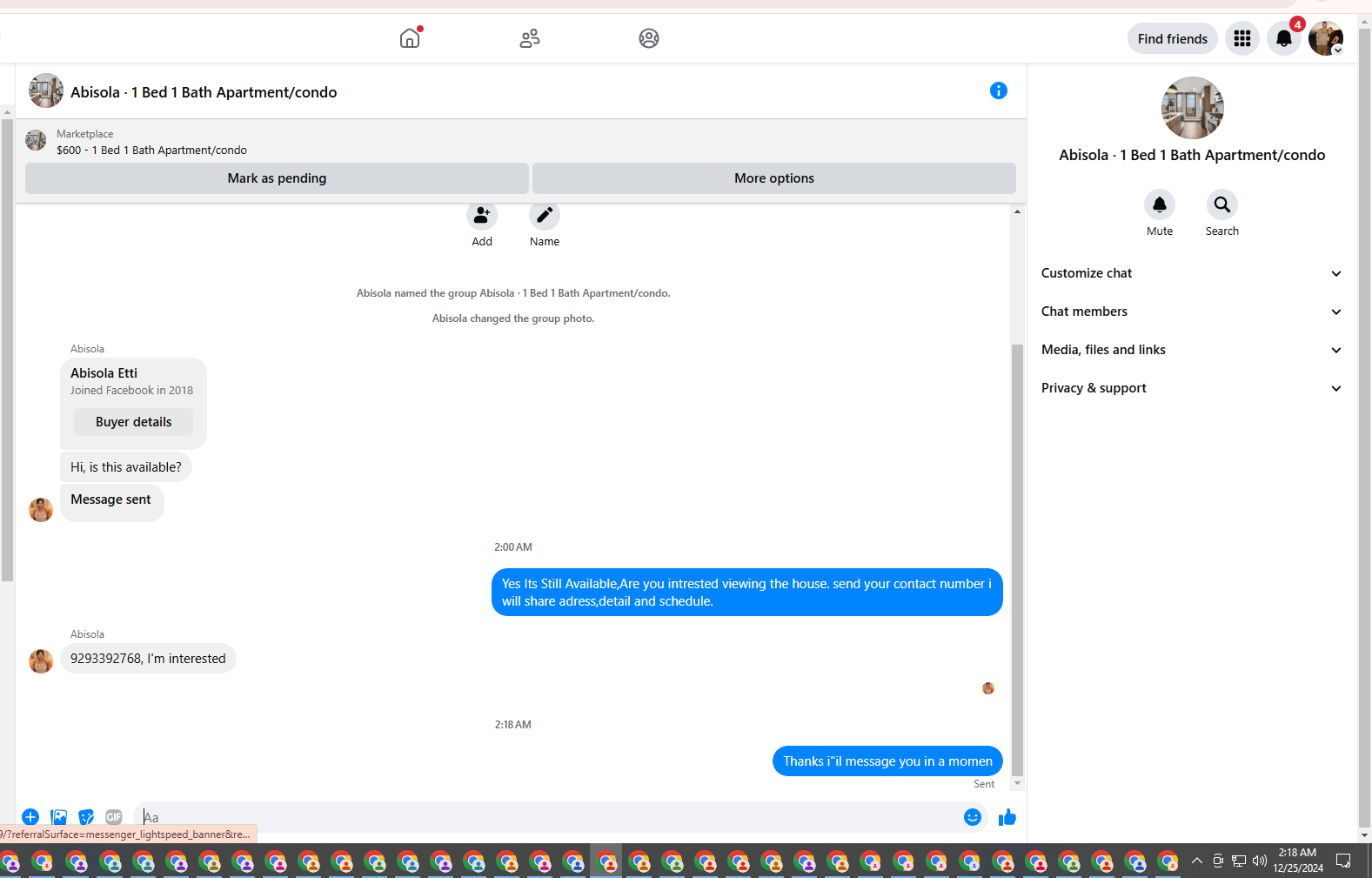Click the seen-by small avatar indicator
The image size is (1372, 878).
(988, 688)
